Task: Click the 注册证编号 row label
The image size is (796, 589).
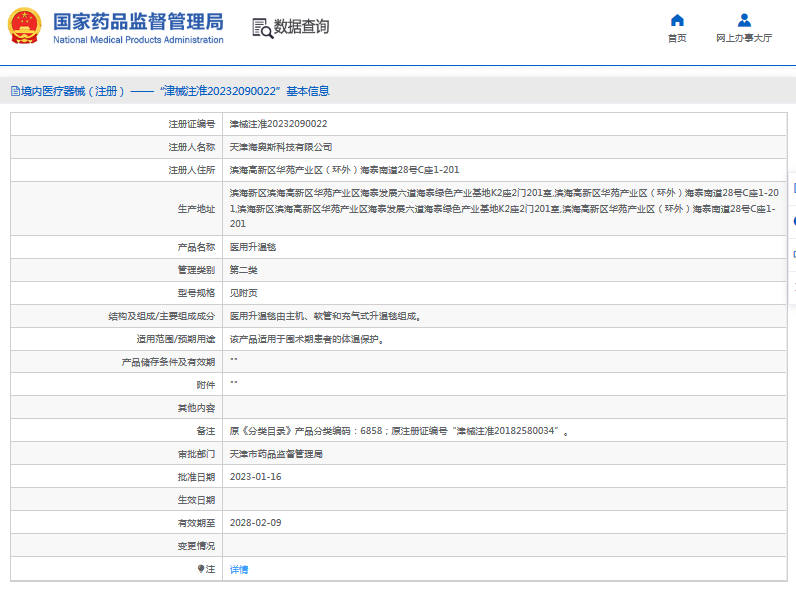Action: (191, 124)
